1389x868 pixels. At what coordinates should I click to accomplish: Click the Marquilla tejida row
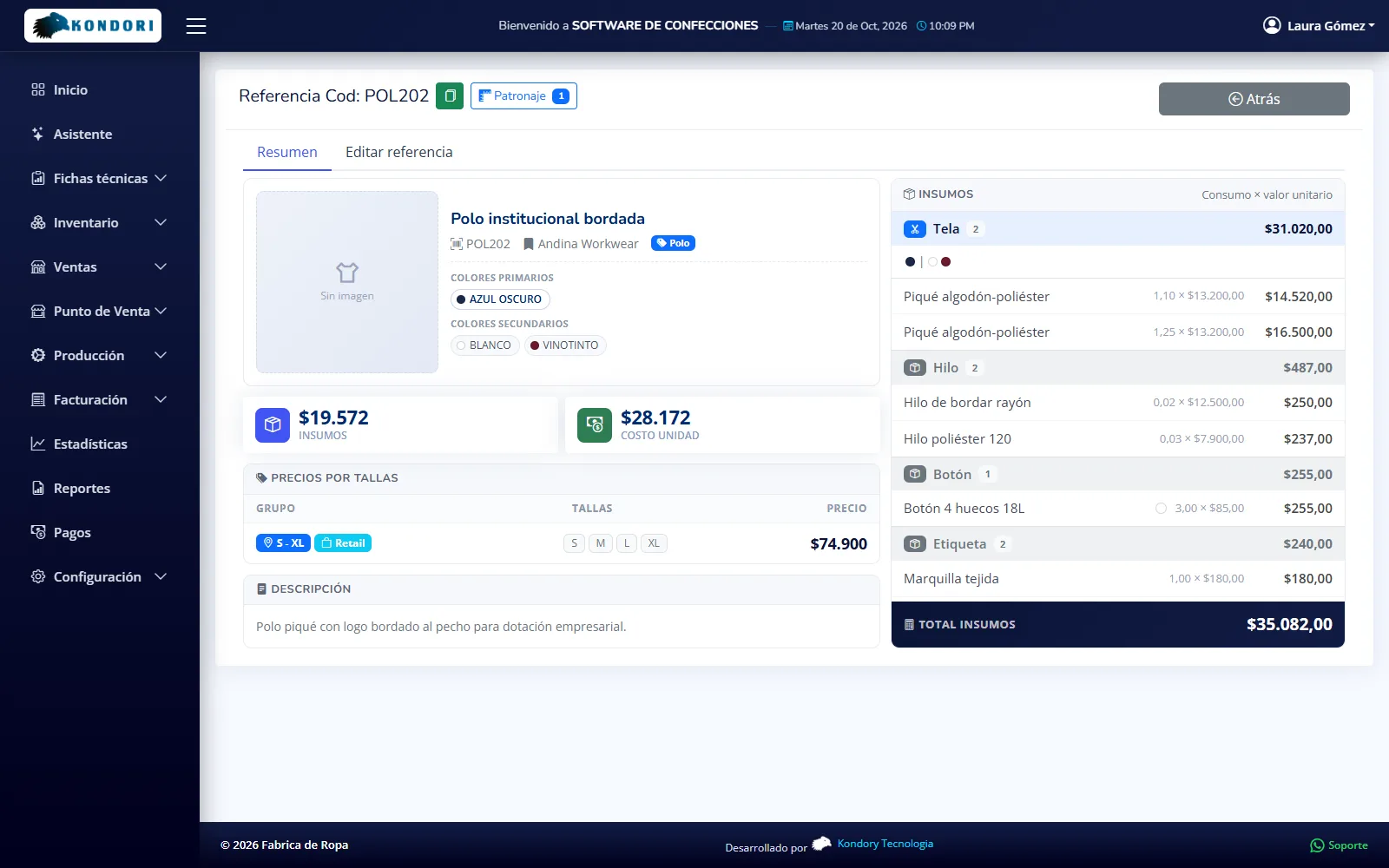[x=1118, y=579]
